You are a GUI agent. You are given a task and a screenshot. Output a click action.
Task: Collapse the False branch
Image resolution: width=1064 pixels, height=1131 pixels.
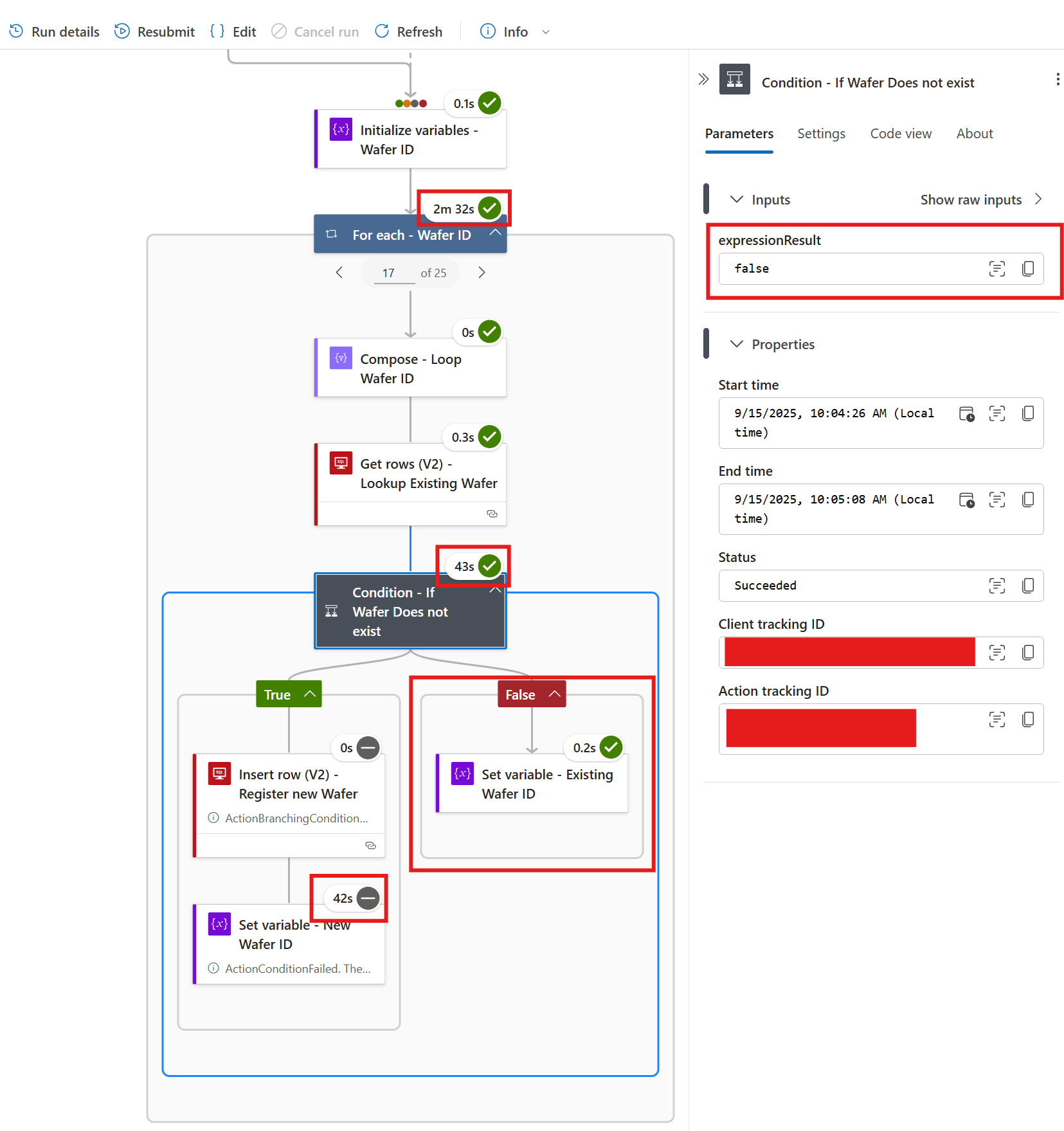click(554, 694)
